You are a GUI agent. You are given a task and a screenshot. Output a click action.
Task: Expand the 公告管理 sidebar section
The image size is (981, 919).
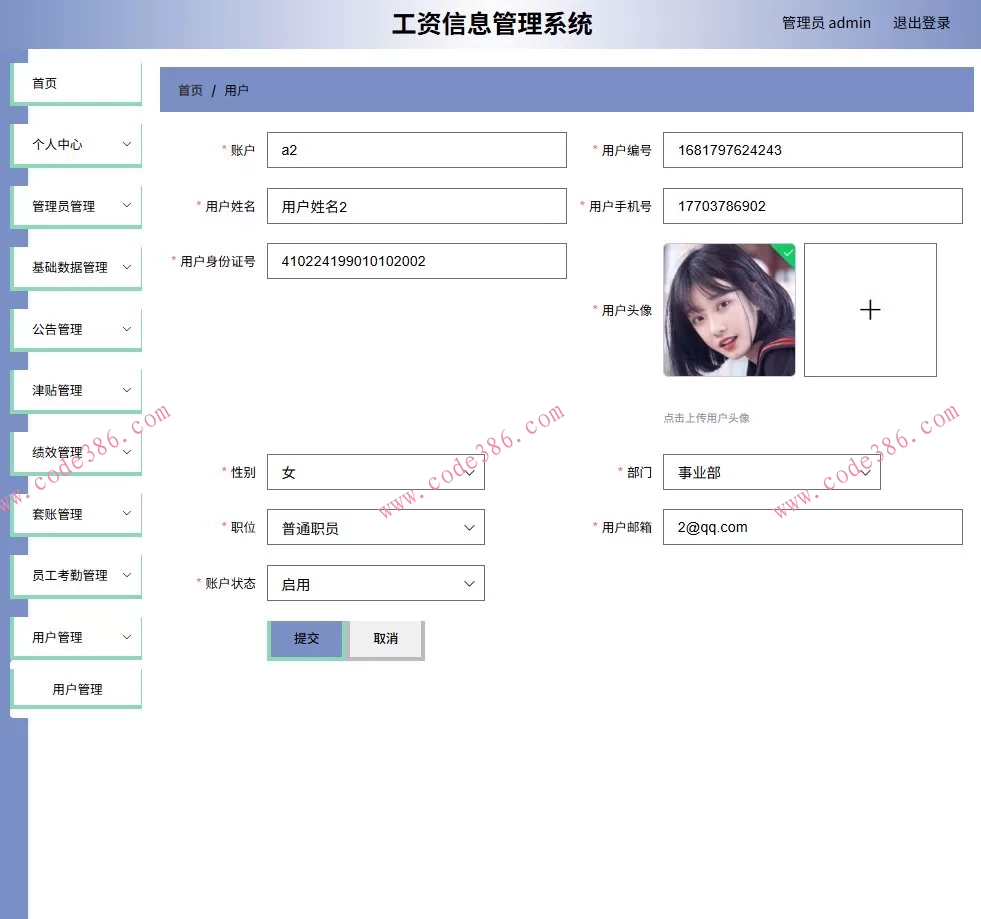(x=75, y=328)
